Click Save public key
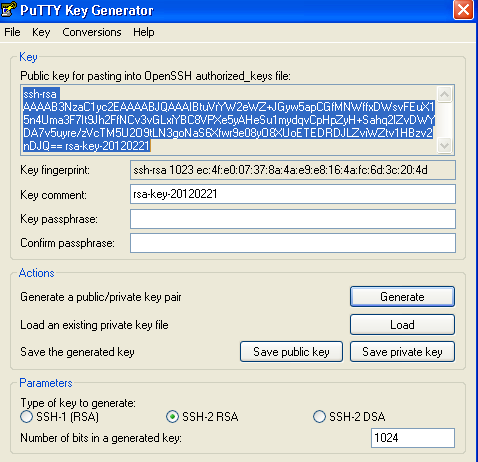The height and width of the screenshot is (462, 478). click(x=291, y=352)
